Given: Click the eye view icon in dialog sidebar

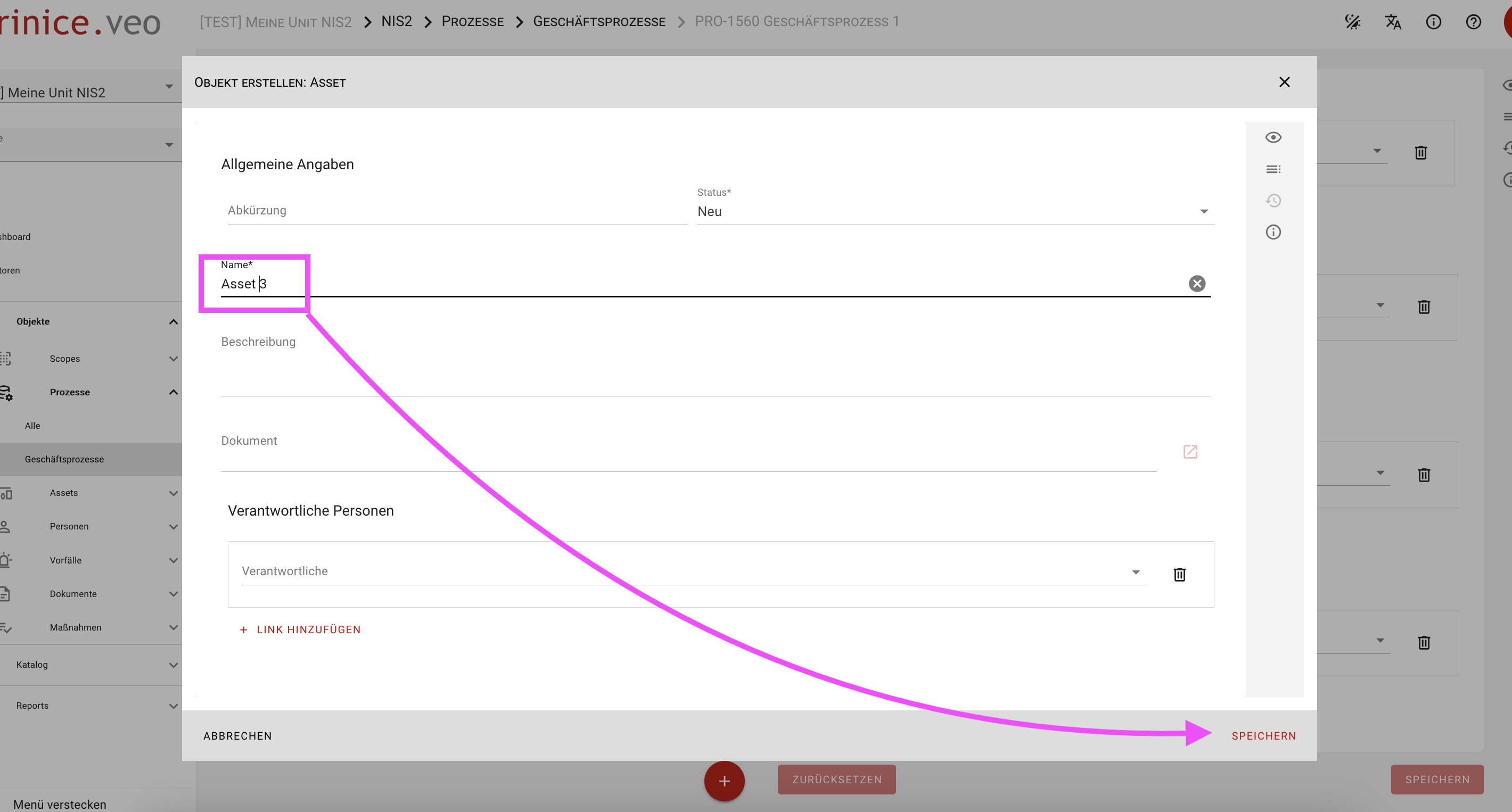Looking at the screenshot, I should click(1272, 137).
